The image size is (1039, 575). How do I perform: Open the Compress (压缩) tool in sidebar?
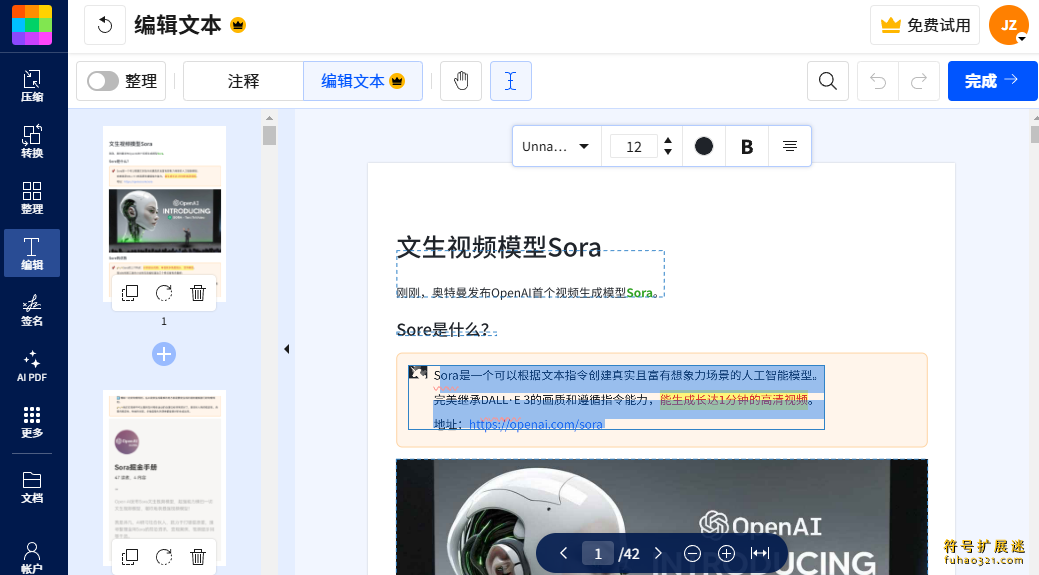32,85
